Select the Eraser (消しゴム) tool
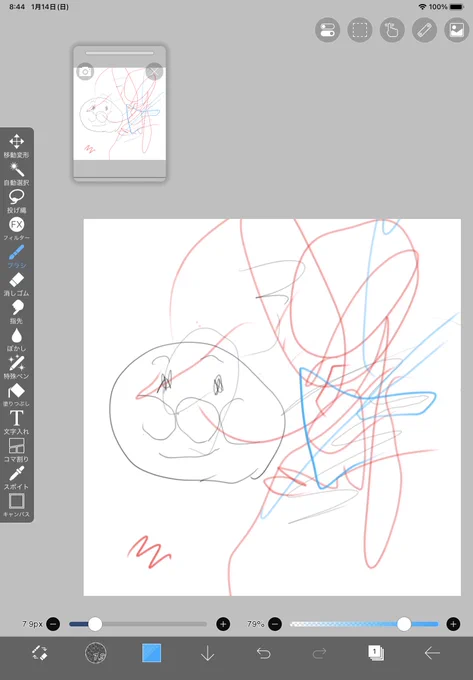Screen dimensions: 473x680 [x=16, y=284]
